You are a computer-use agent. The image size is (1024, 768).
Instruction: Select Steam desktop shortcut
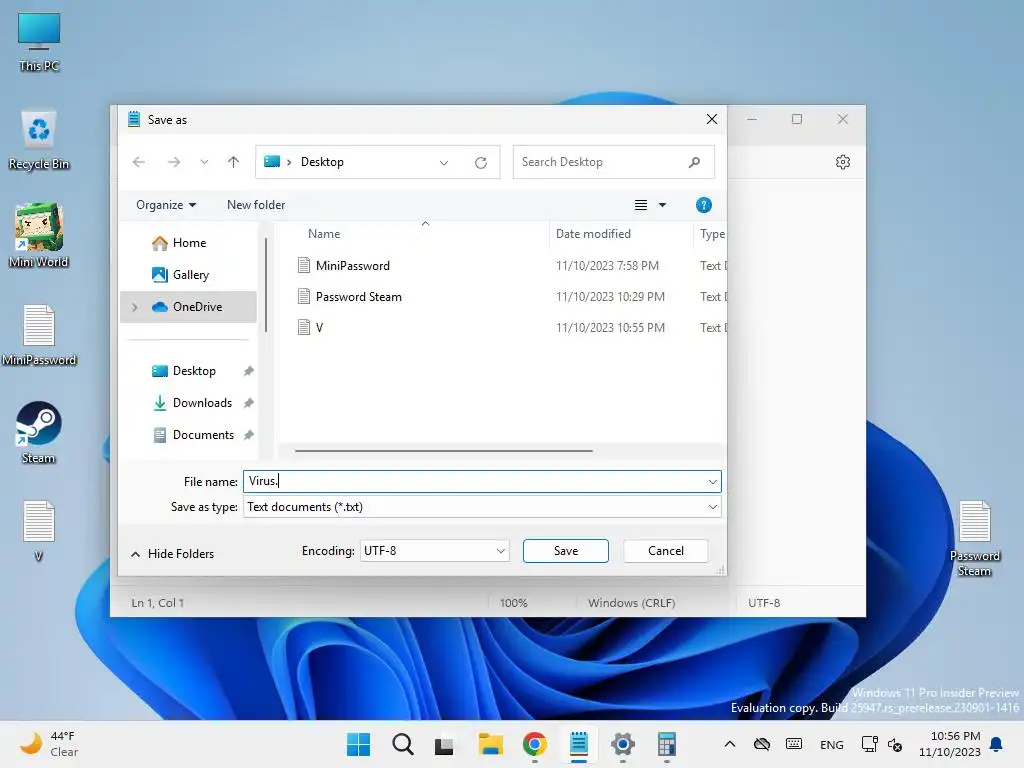(x=39, y=432)
